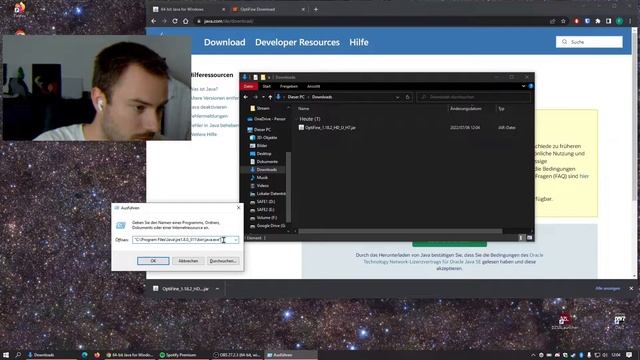Sort files by Name column

[304, 109]
